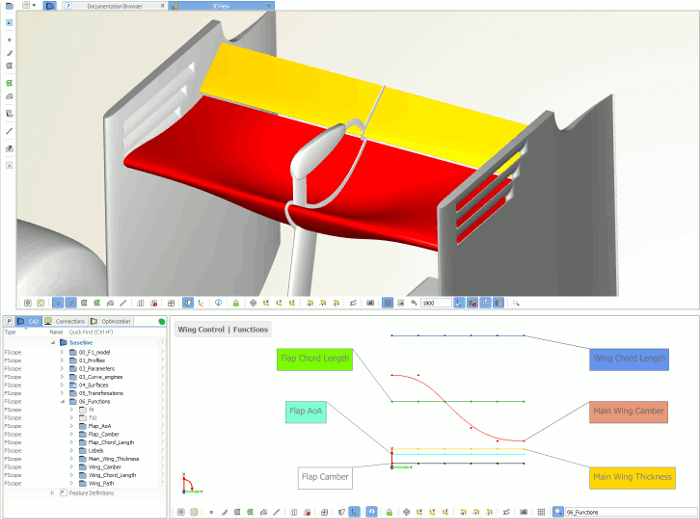Expand the Flap_AoA scope
Screen dimensions: 700x519
point(71,426)
